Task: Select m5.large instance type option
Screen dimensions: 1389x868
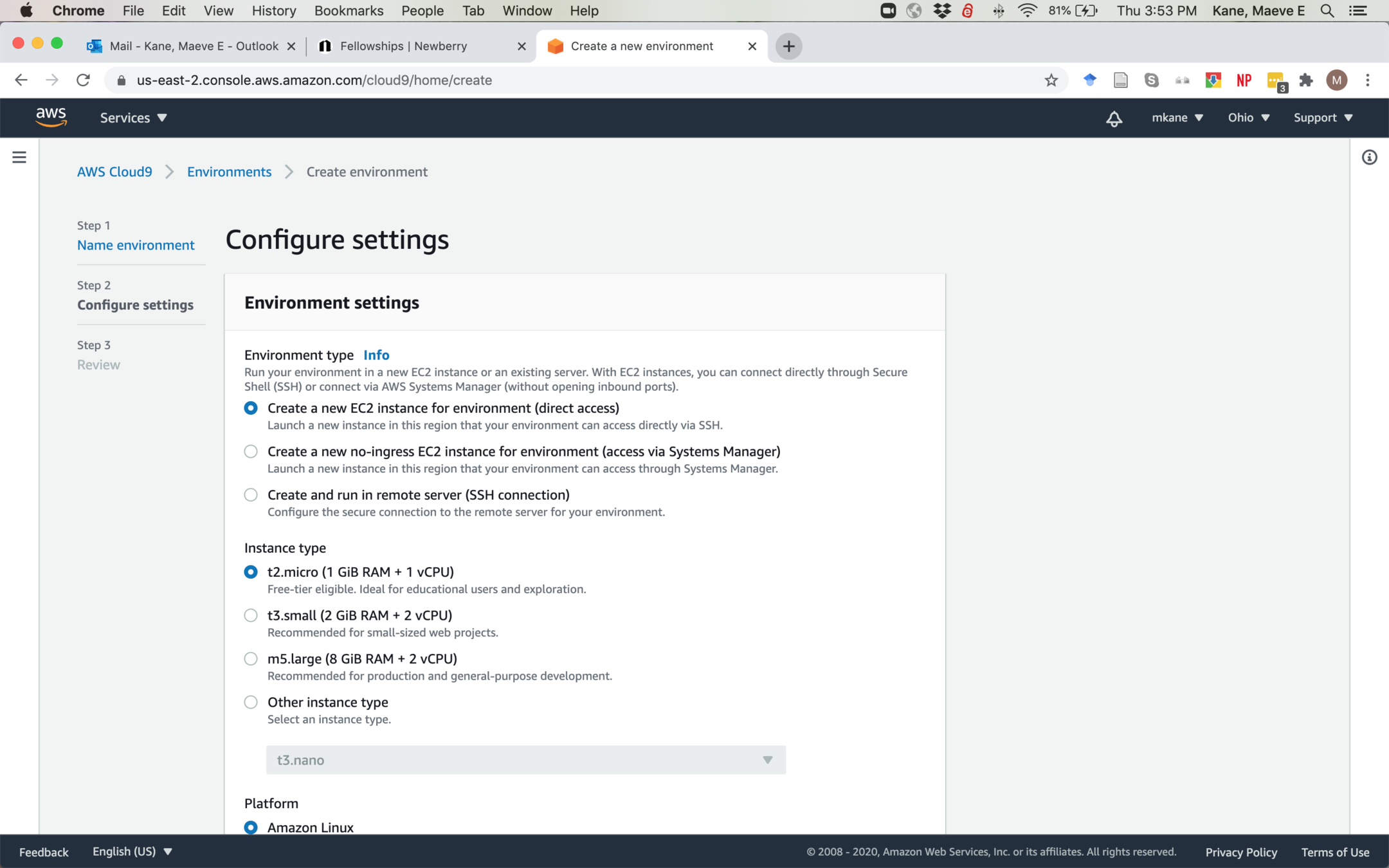Action: pyautogui.click(x=251, y=658)
